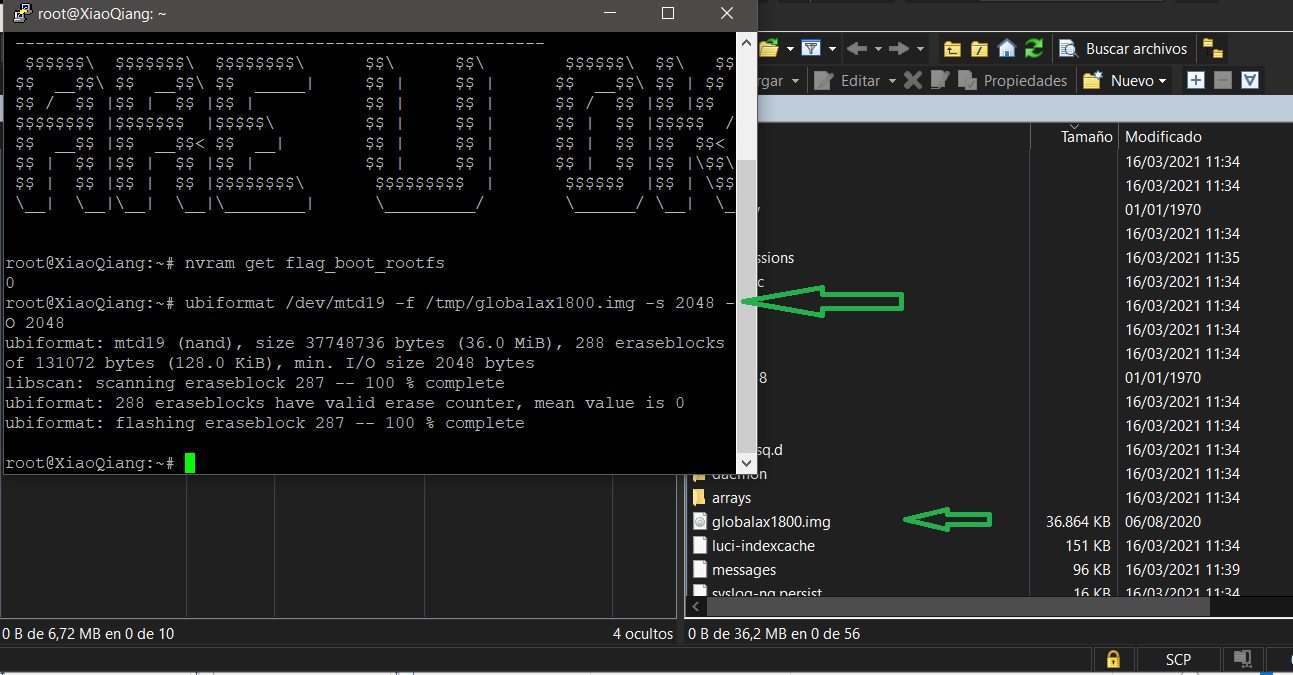Click the 06/08/2020 modified date
This screenshot has height=675, width=1293.
point(1165,521)
